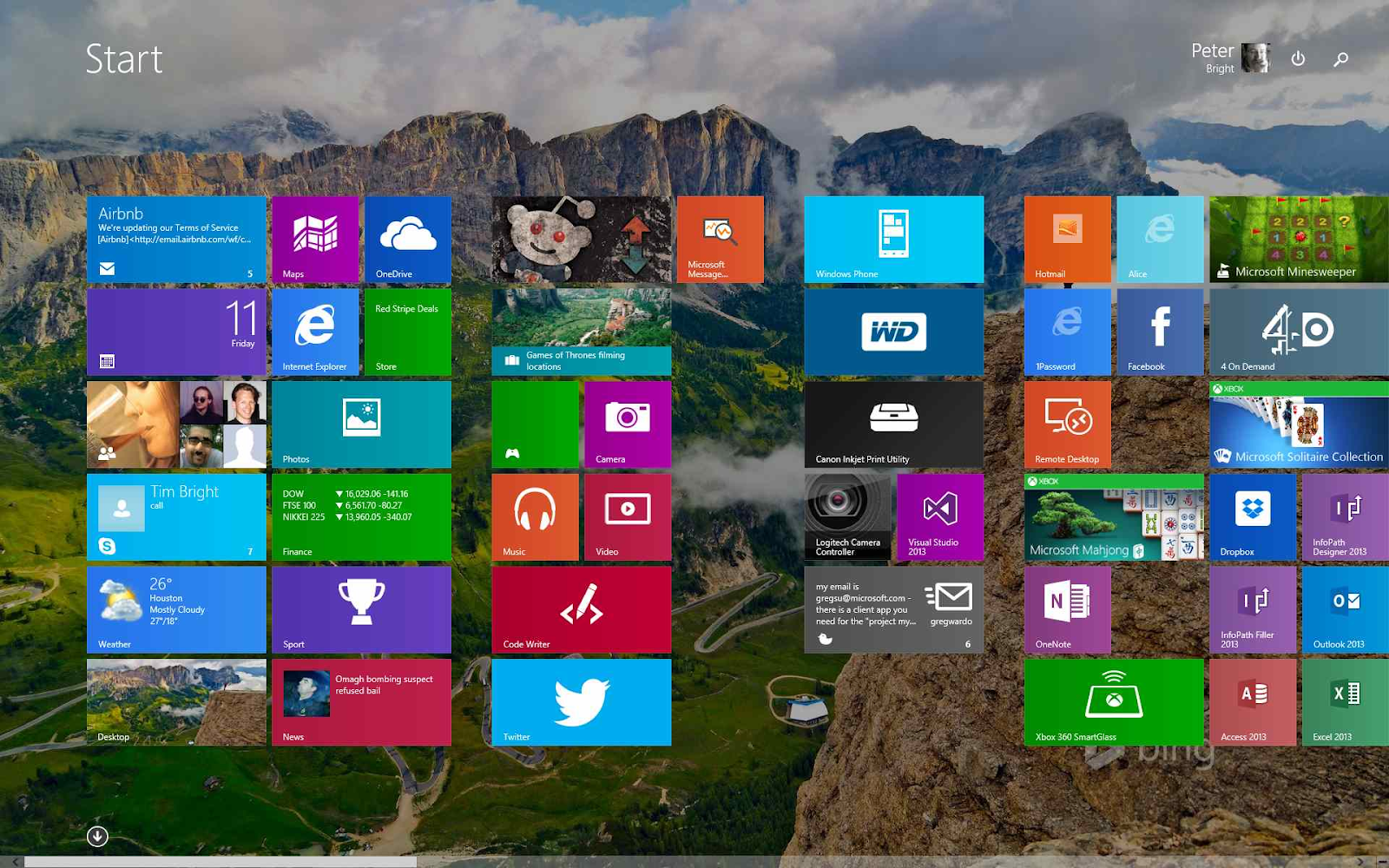Image resolution: width=1389 pixels, height=868 pixels.
Task: Launch the Remote Desktop tile
Action: pyautogui.click(x=1068, y=424)
